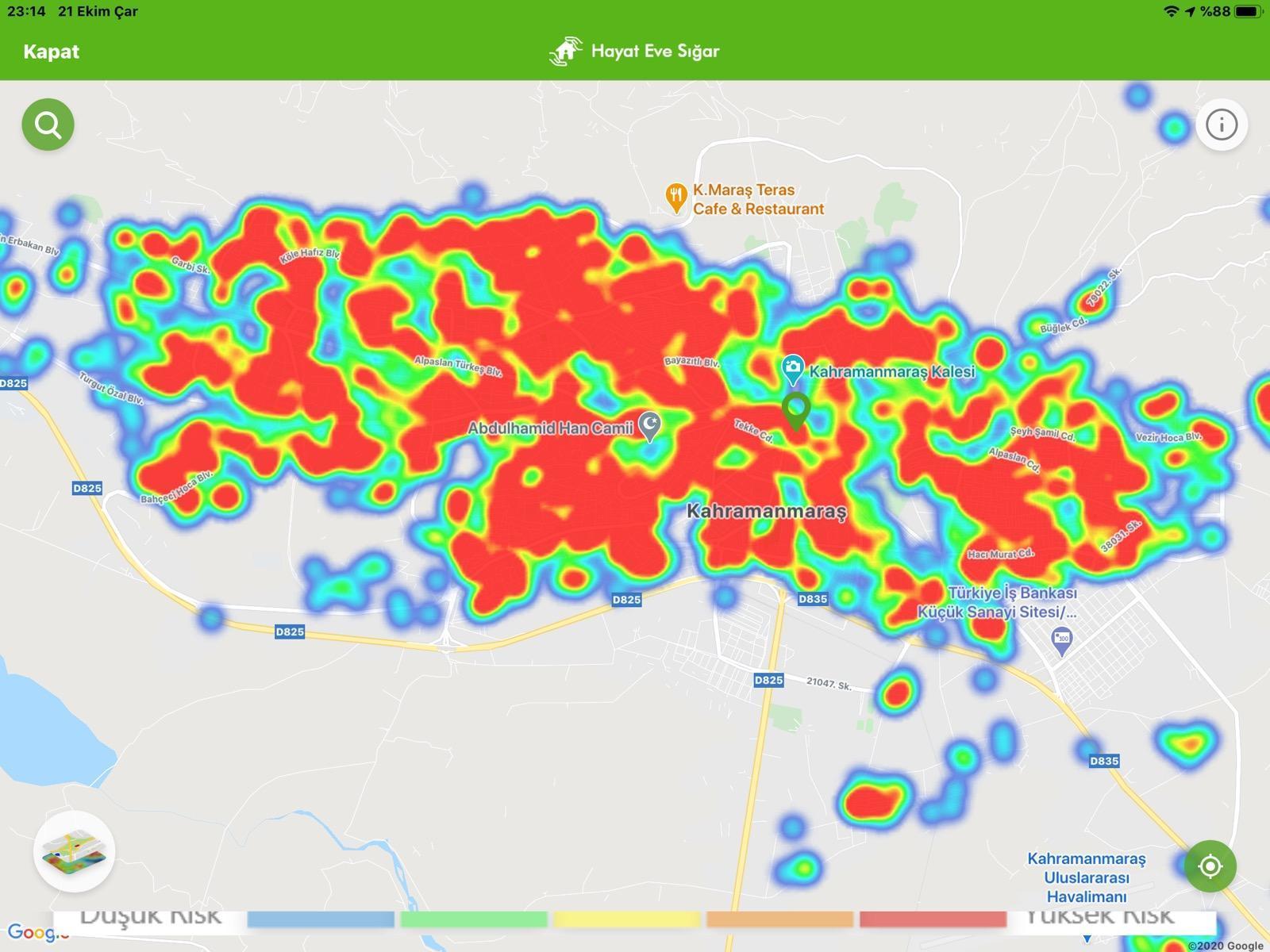Tap the green search magnifier button
The image size is (1270, 952).
[48, 125]
